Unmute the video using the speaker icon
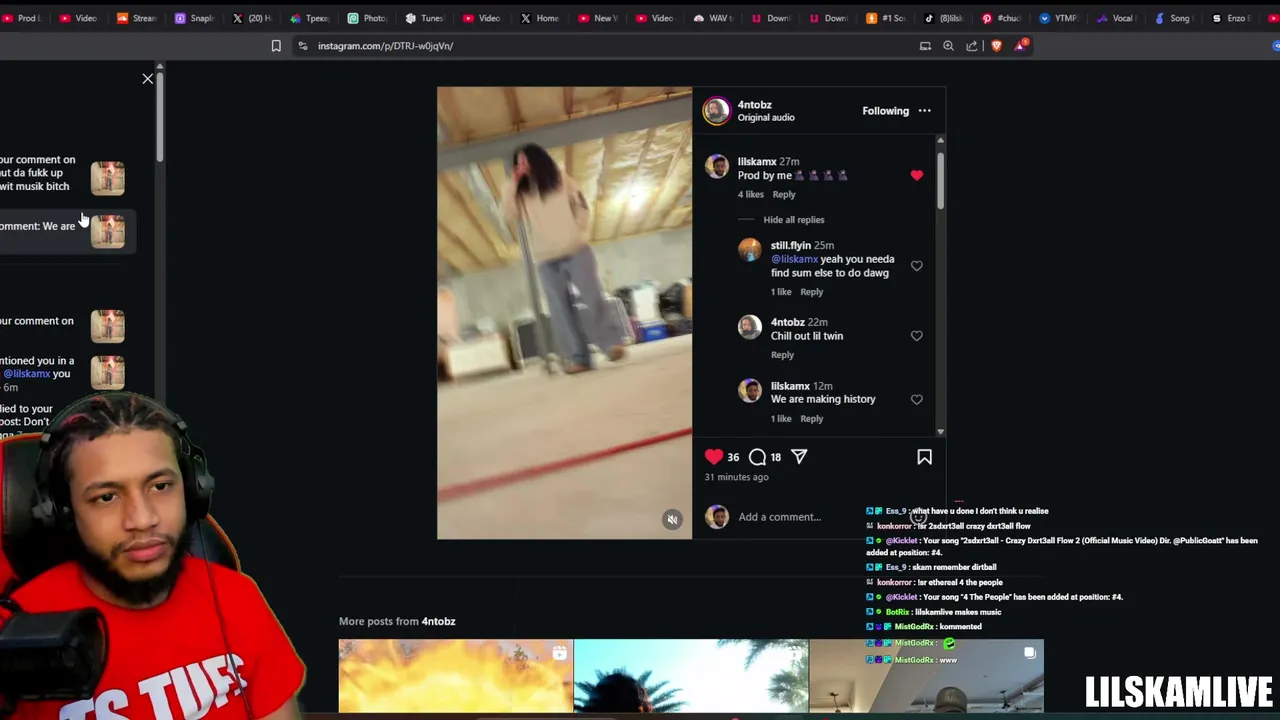 pyautogui.click(x=672, y=519)
